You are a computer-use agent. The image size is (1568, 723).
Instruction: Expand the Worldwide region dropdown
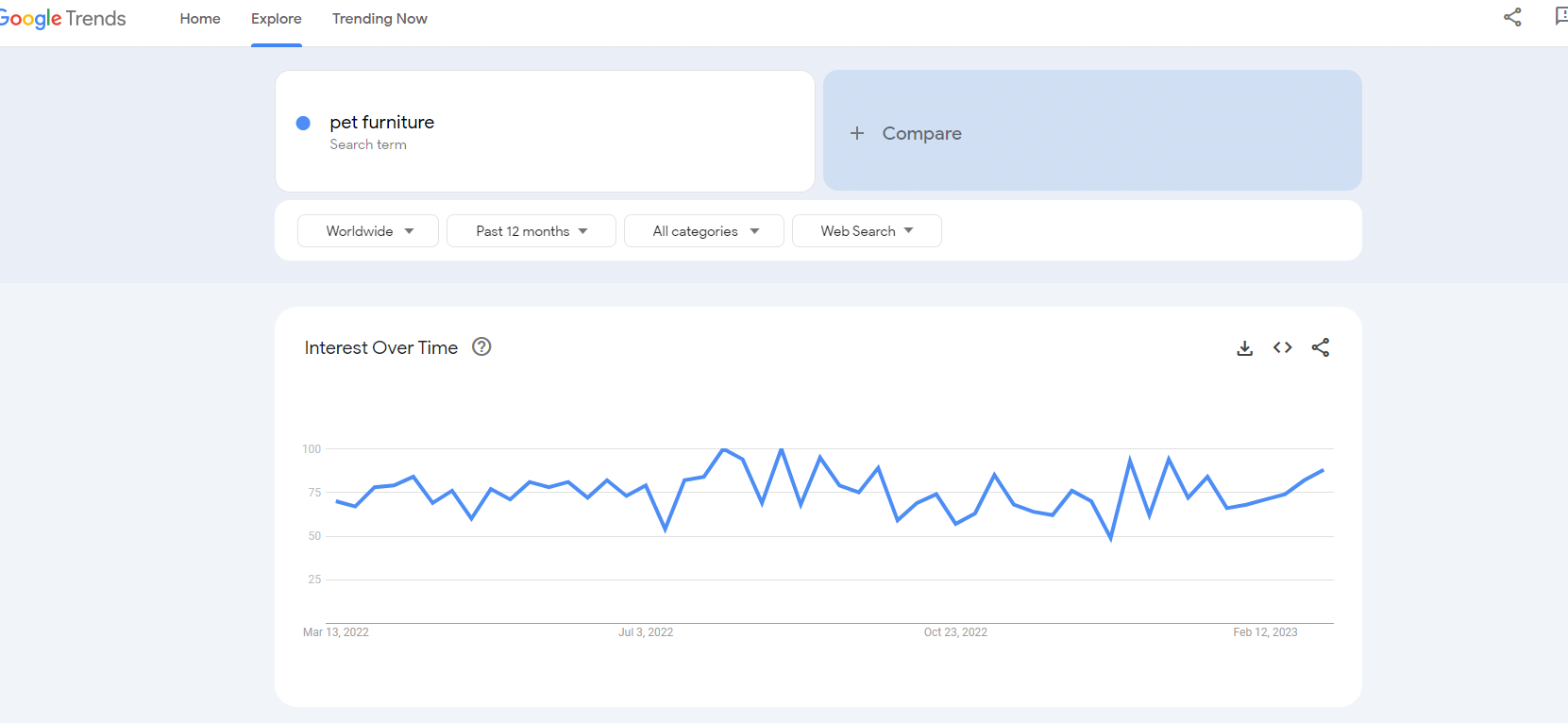click(x=368, y=231)
